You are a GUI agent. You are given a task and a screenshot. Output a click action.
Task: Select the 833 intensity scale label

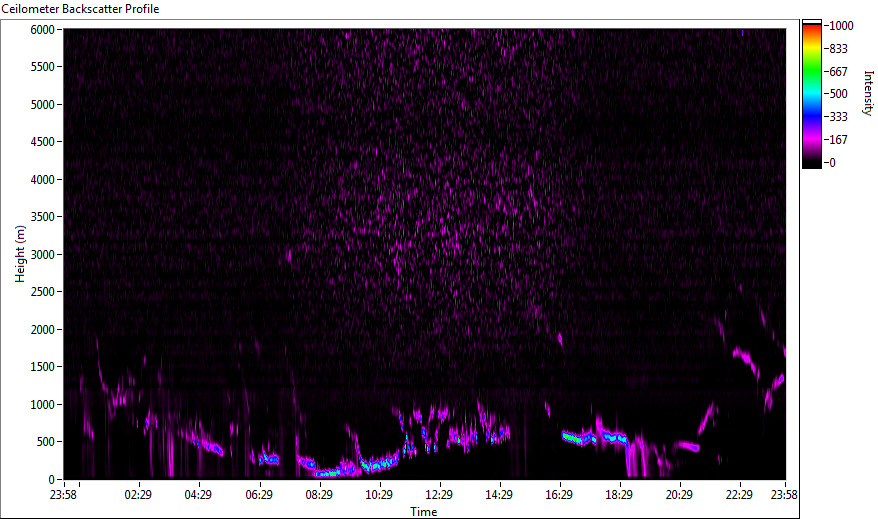click(838, 49)
